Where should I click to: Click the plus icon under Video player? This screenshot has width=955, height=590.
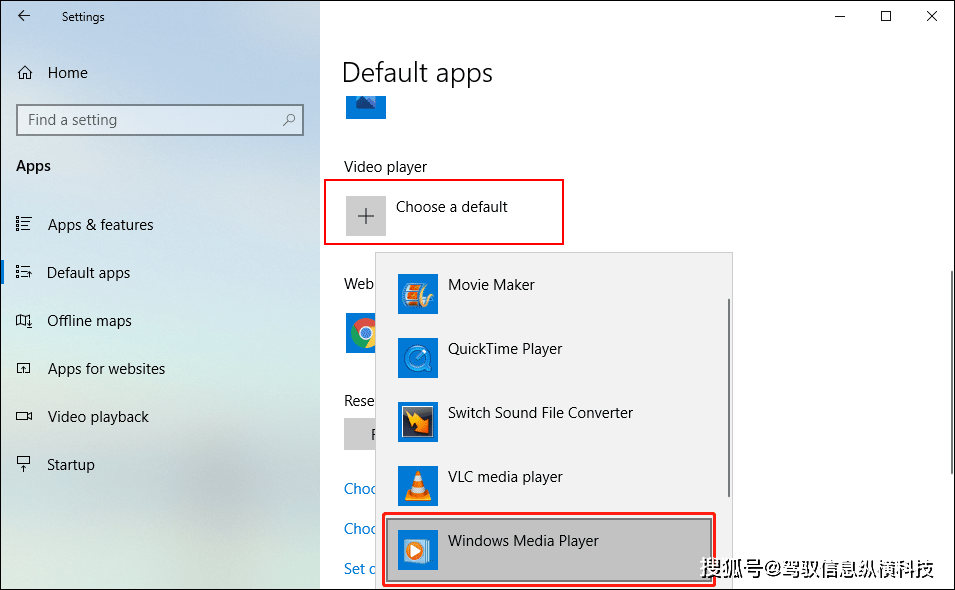pyautogui.click(x=366, y=216)
